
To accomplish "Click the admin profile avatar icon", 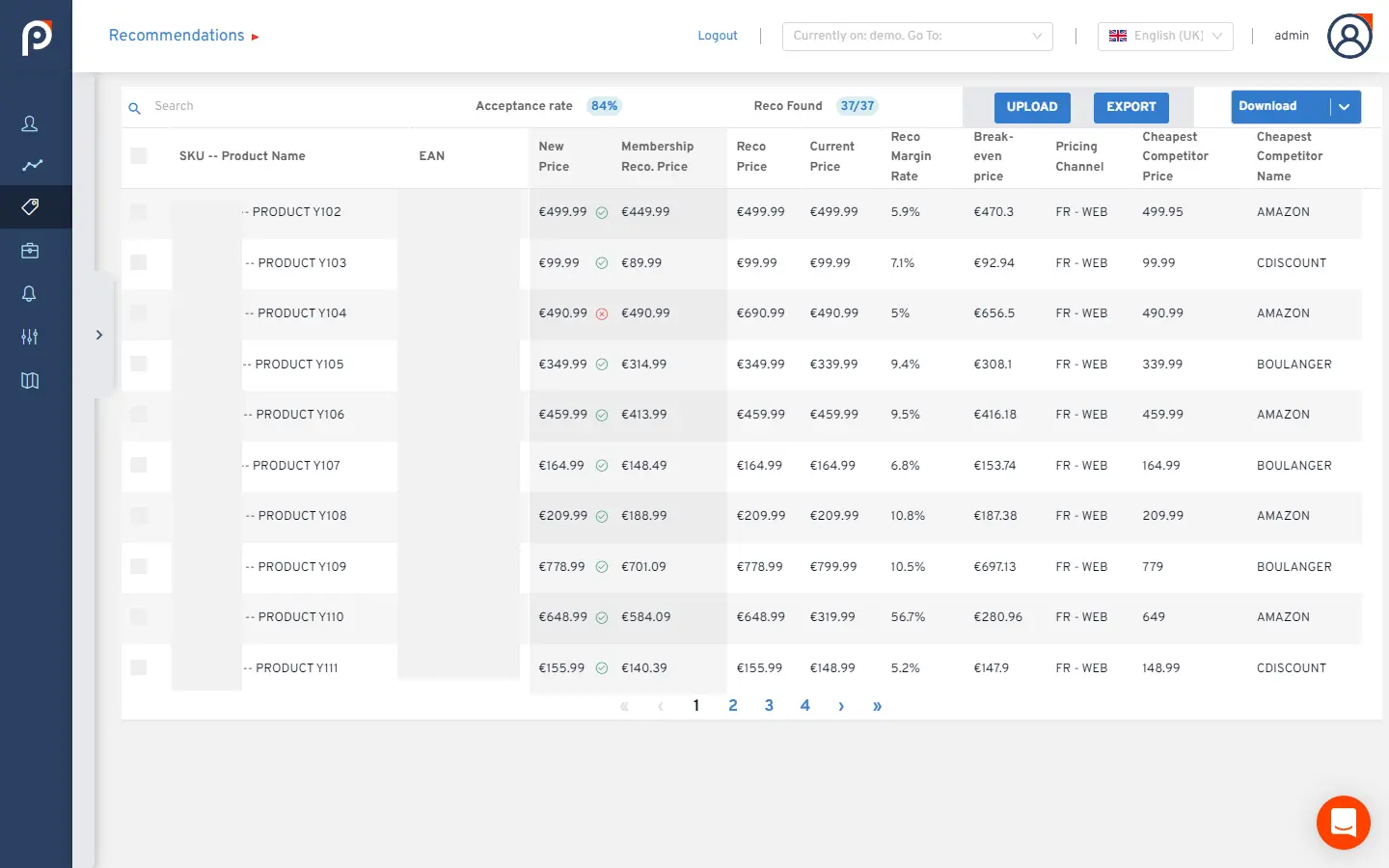I will (x=1349, y=35).
